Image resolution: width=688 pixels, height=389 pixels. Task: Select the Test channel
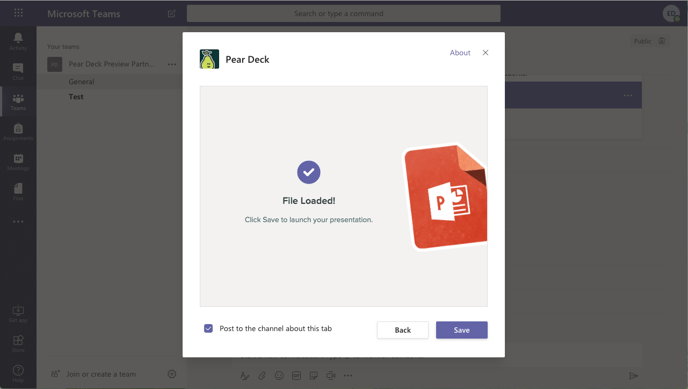76,96
